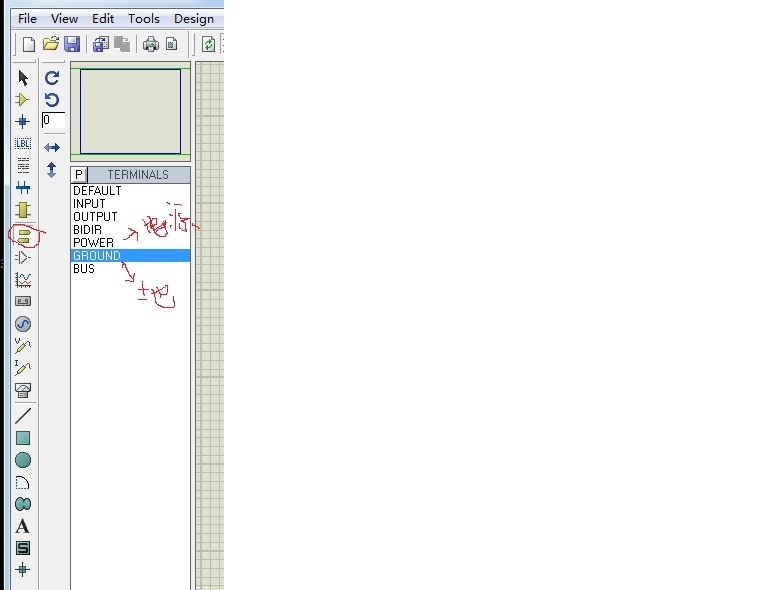Screen dimensions: 768x590
Task: Save the current design
Action: (x=72, y=44)
